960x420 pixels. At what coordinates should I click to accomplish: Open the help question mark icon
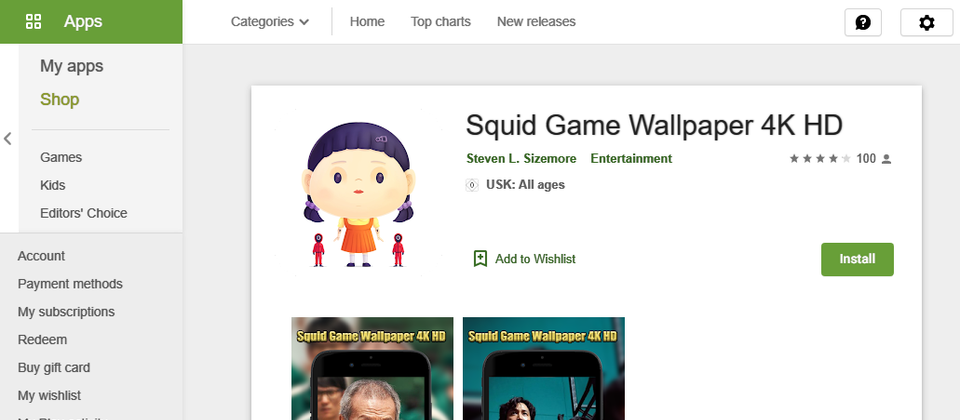pos(863,23)
